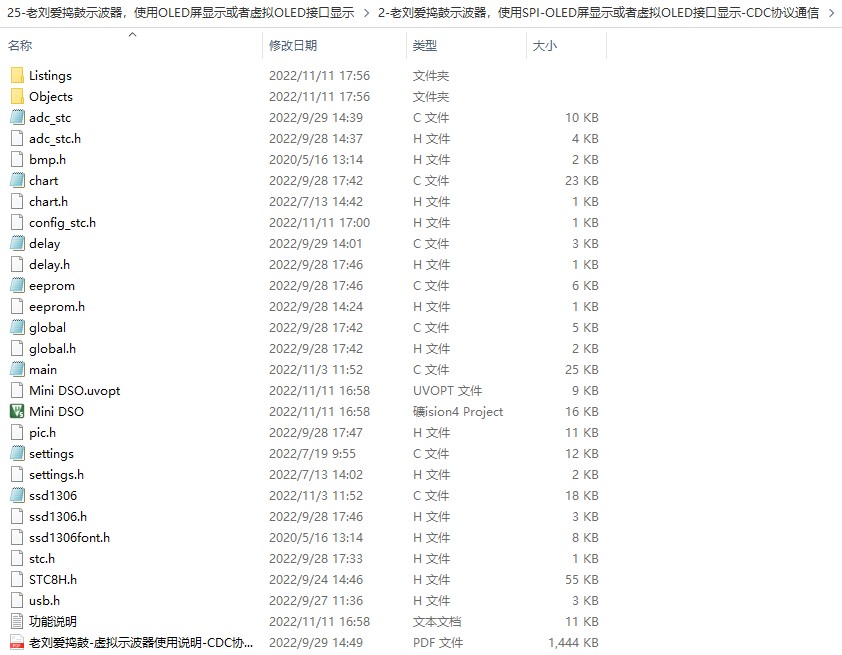The image size is (842, 655).
Task: Click the chevron at the end of the path
Action: click(833, 13)
